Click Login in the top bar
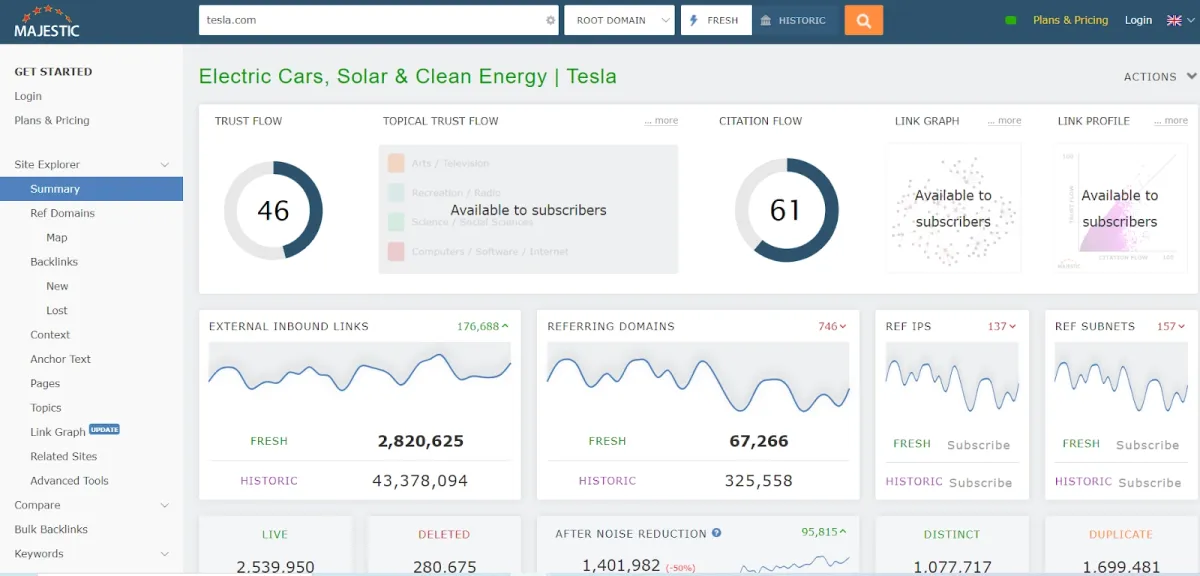1200x576 pixels. tap(1138, 20)
